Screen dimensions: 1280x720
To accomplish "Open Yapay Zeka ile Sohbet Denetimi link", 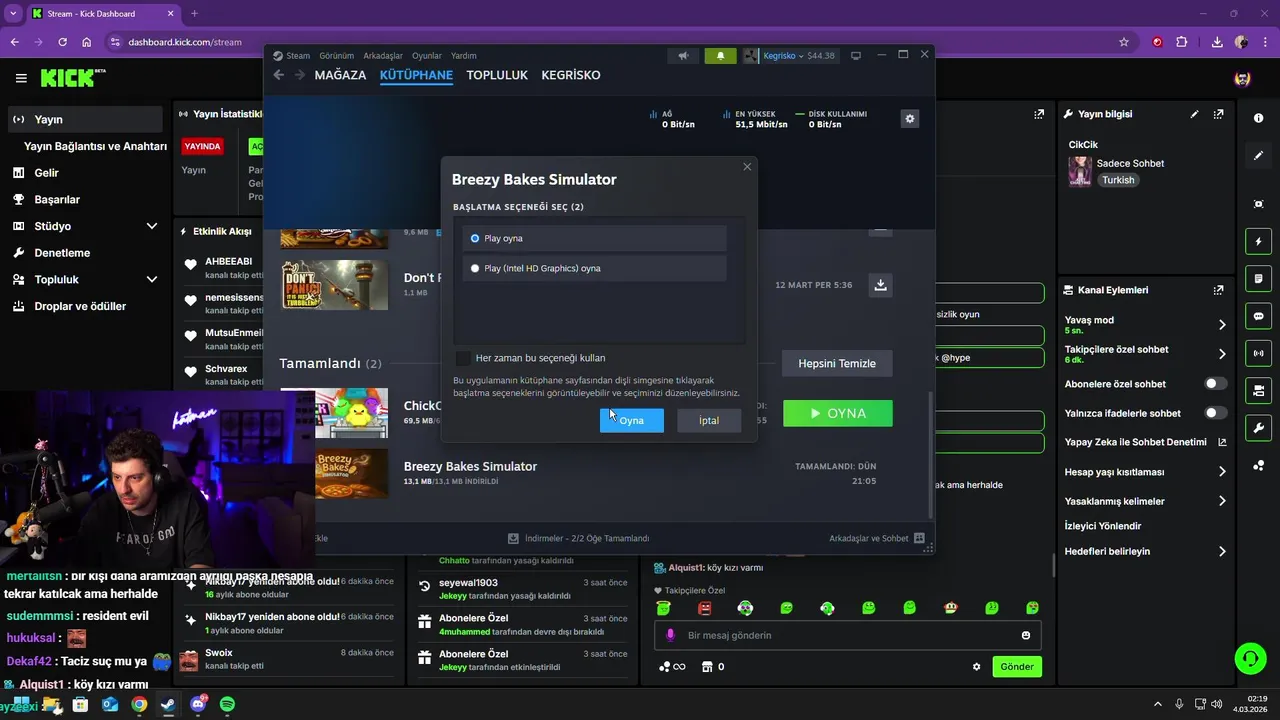I will pyautogui.click(x=1146, y=442).
